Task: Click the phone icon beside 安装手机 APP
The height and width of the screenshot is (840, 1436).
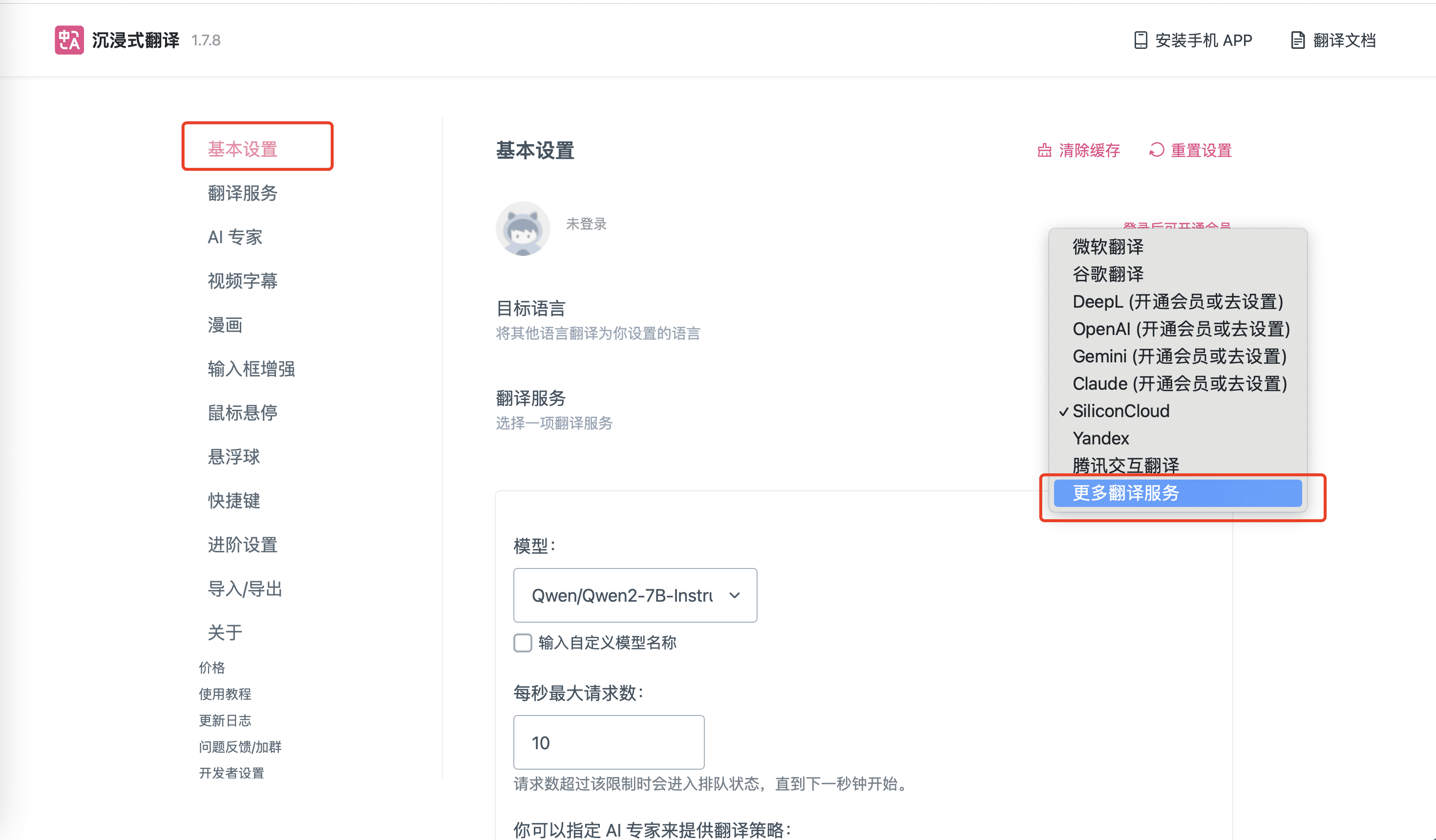Action: 1140,40
